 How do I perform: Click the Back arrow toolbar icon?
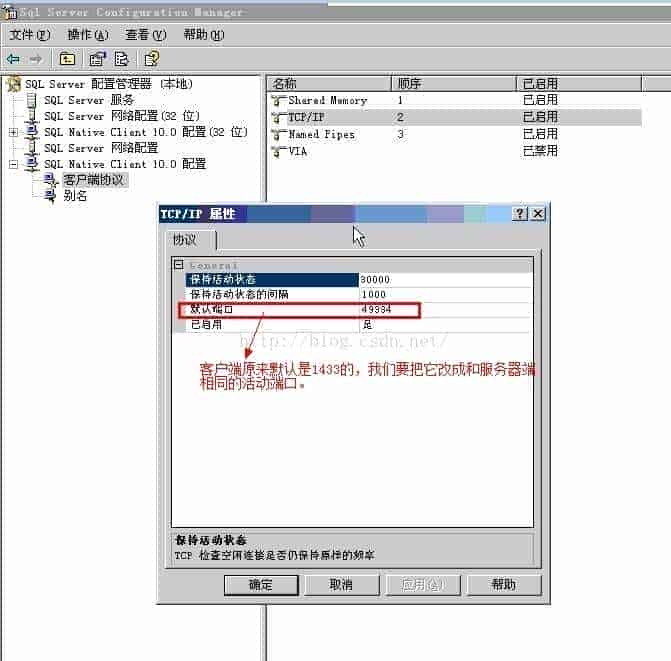click(13, 59)
